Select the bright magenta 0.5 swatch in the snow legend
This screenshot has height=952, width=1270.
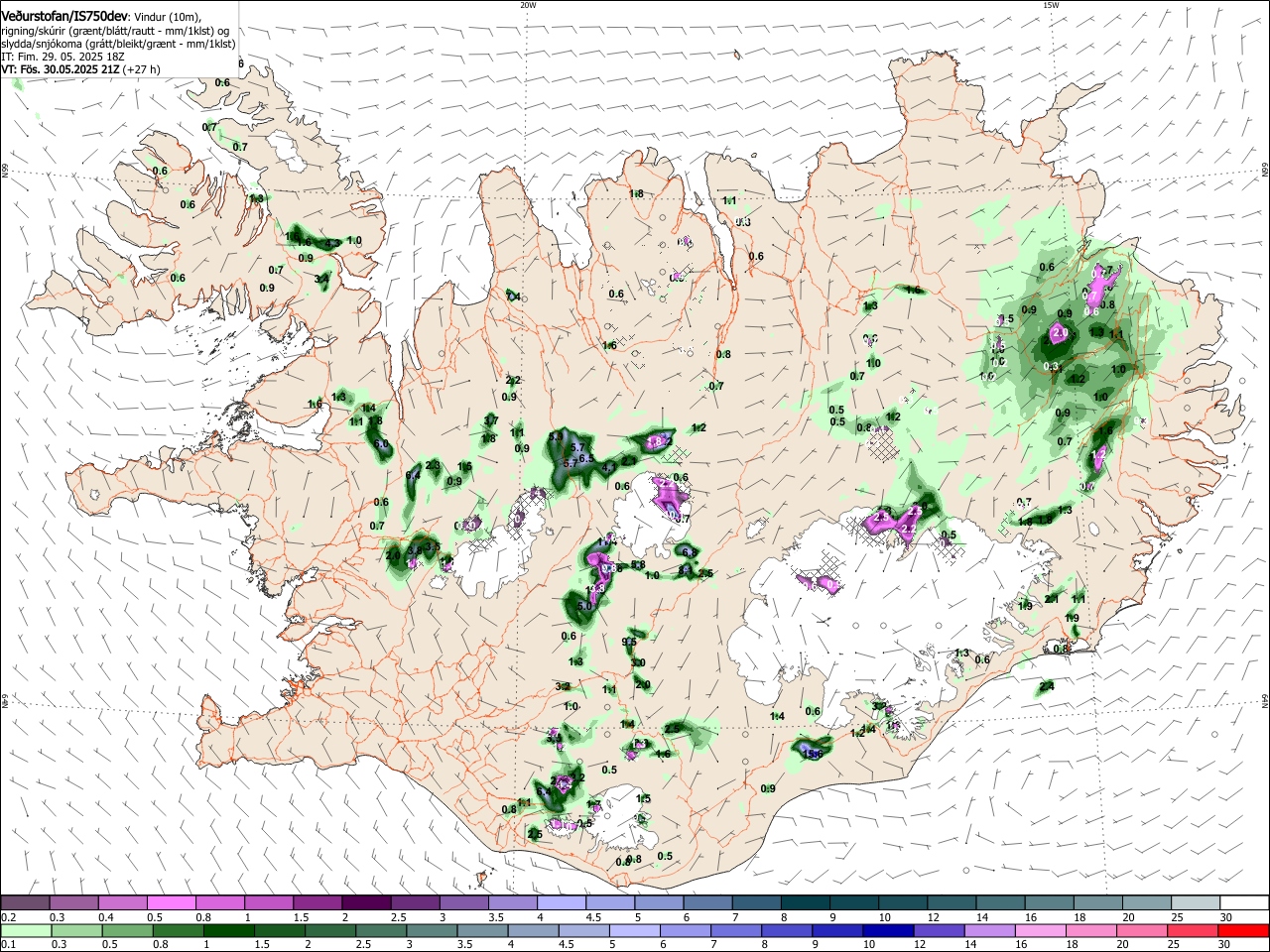(172, 903)
